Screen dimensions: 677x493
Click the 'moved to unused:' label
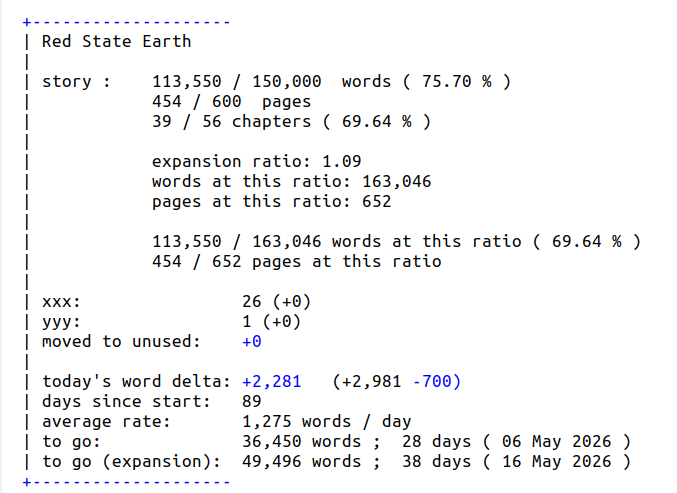[x=121, y=341]
